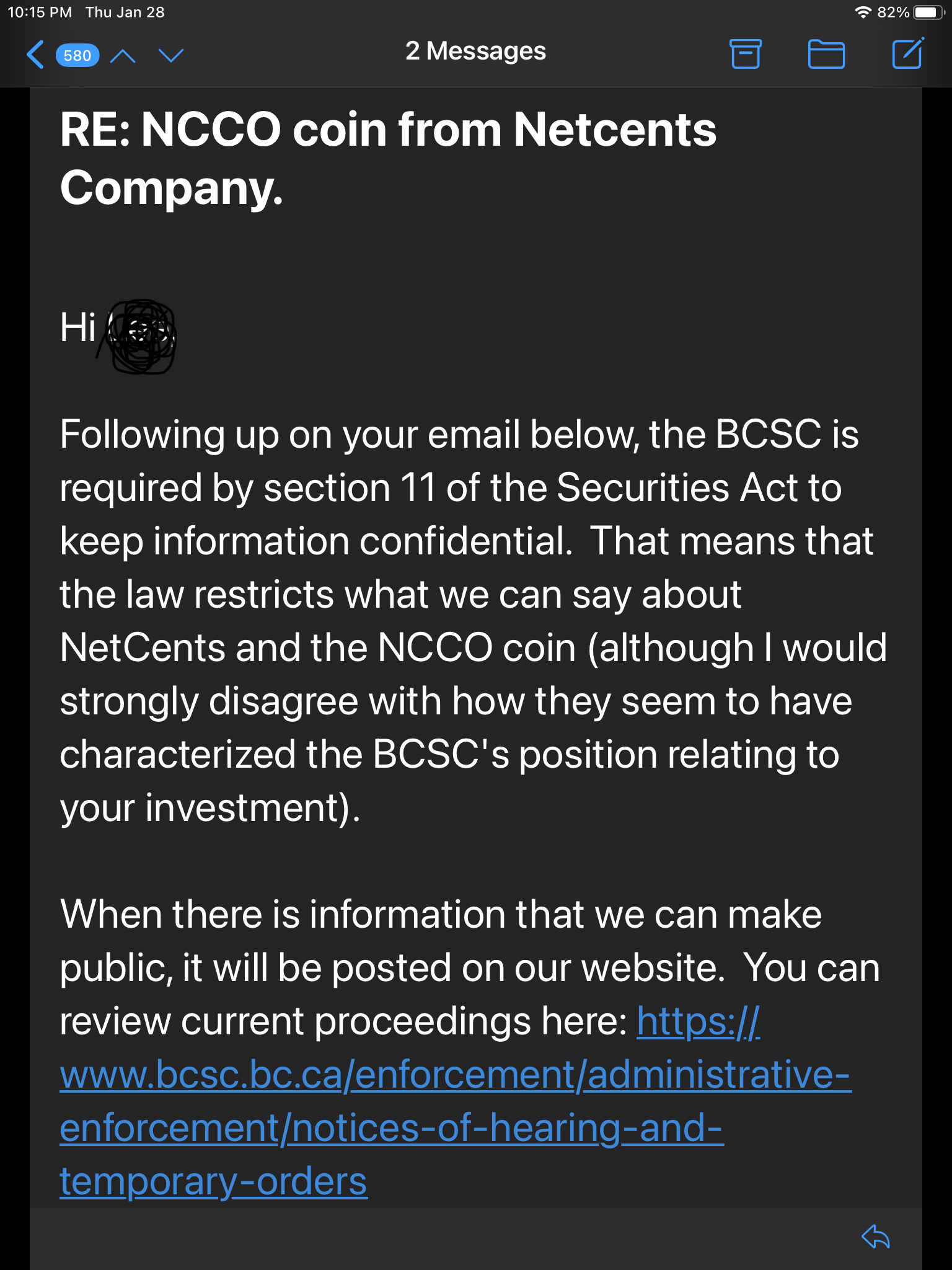
Task: Tap the temporary-orders link text
Action: click(x=214, y=1182)
